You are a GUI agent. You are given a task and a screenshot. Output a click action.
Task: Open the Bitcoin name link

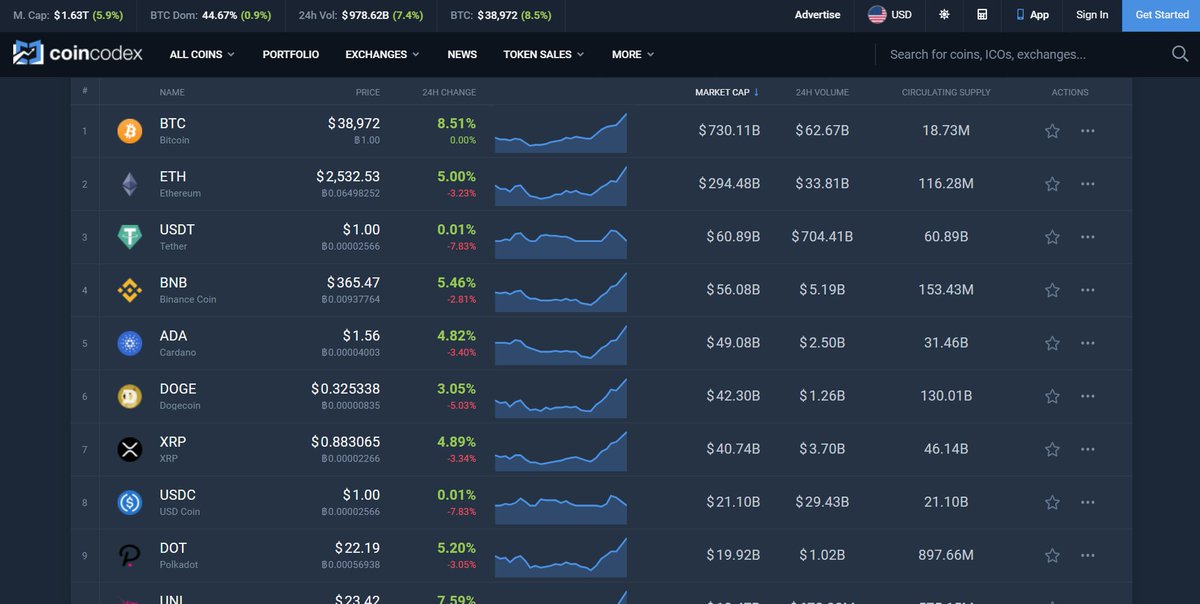174,141
